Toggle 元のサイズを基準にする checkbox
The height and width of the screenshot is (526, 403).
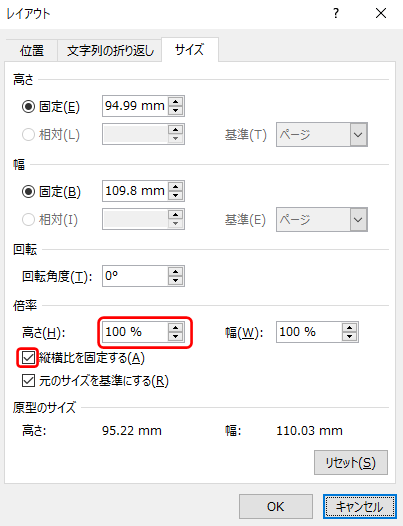[28, 381]
